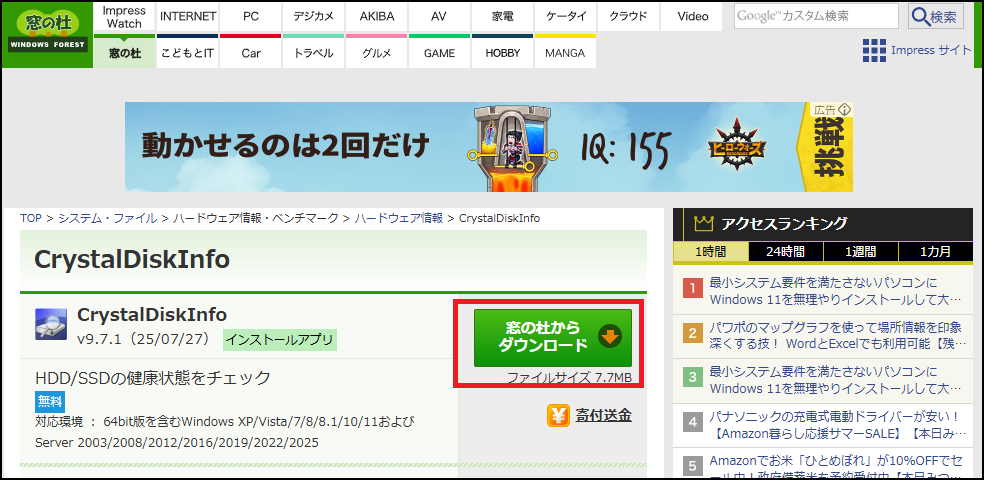Click the rank 3 number badge

(693, 378)
